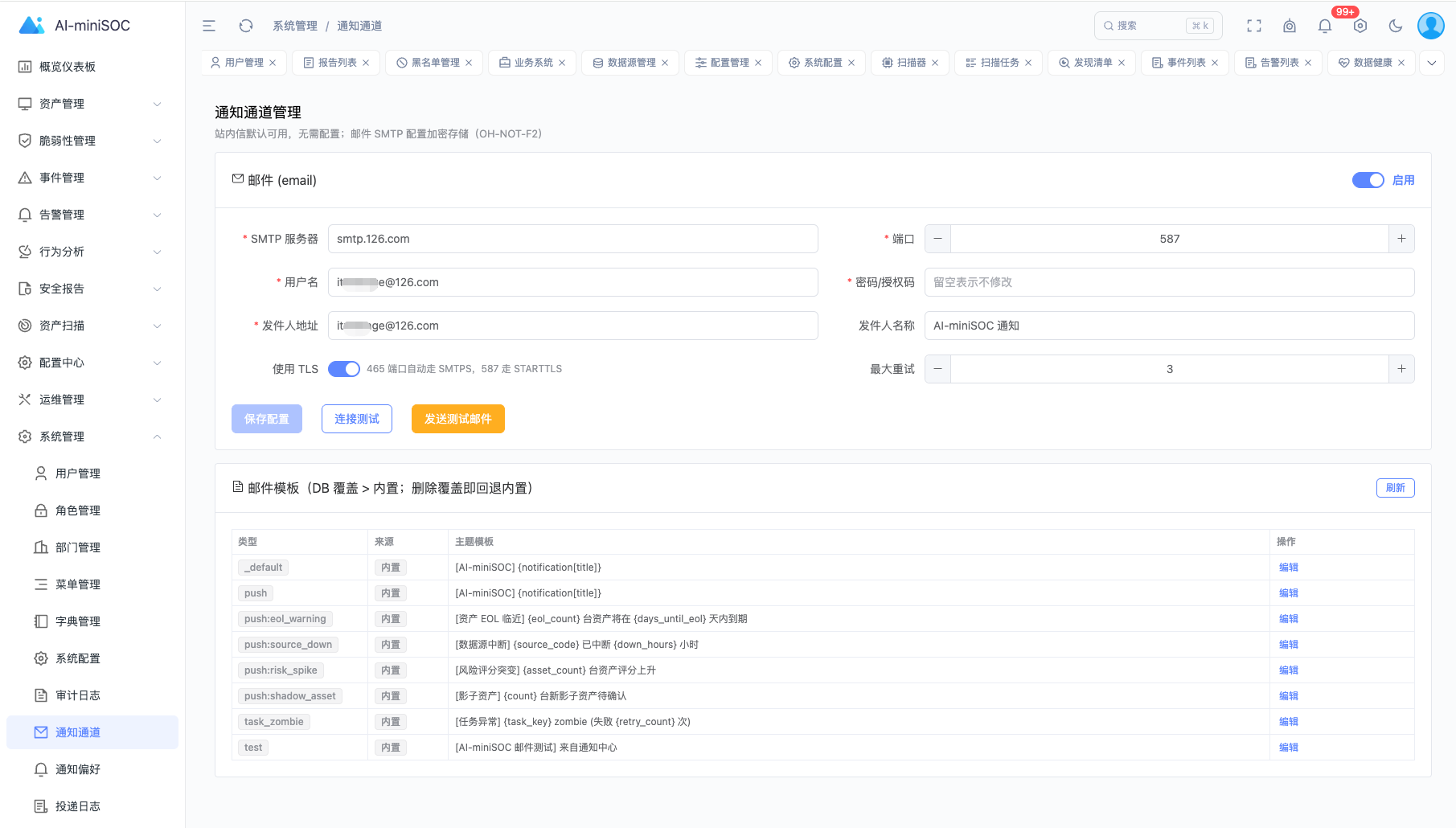
Task: Increase the 端口 value with plus
Action: click(x=1401, y=239)
